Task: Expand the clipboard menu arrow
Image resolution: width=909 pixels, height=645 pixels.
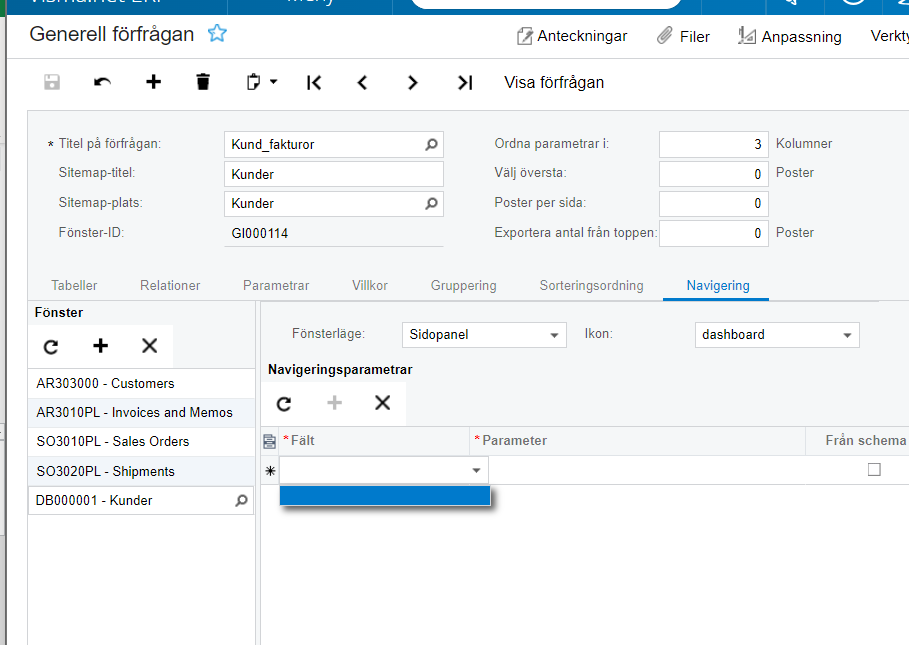Action: 274,82
